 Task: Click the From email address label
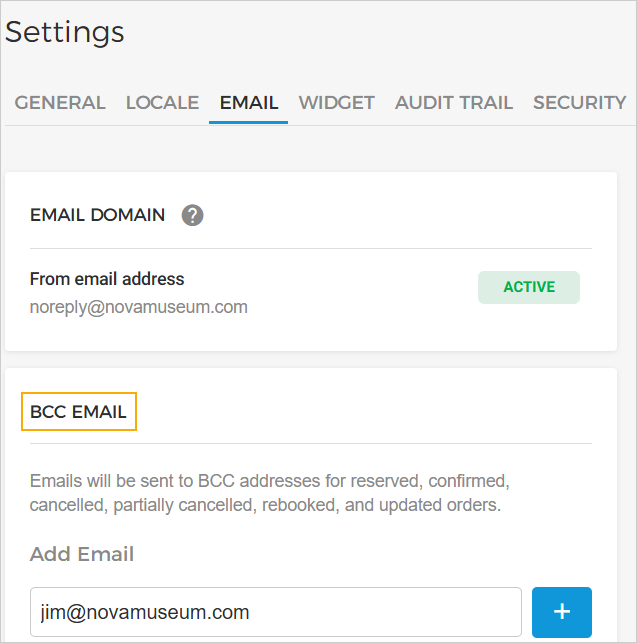tap(107, 279)
